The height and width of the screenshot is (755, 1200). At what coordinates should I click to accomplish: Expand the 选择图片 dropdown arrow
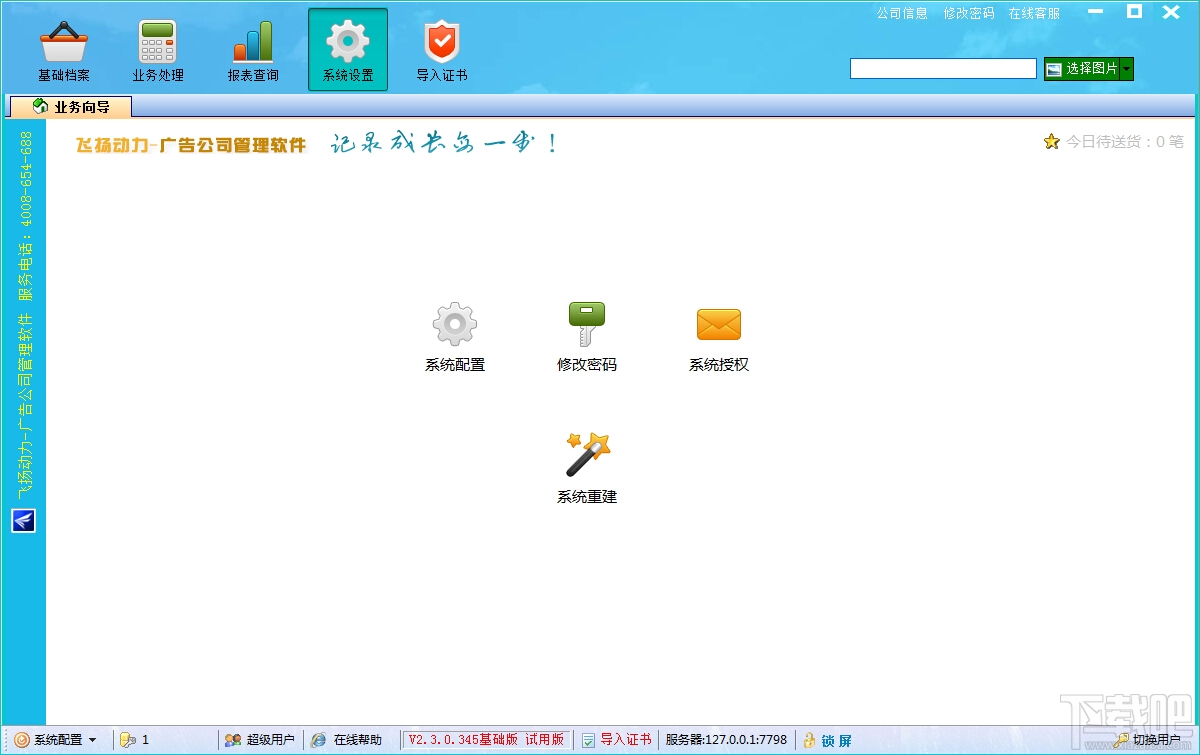coord(1127,68)
